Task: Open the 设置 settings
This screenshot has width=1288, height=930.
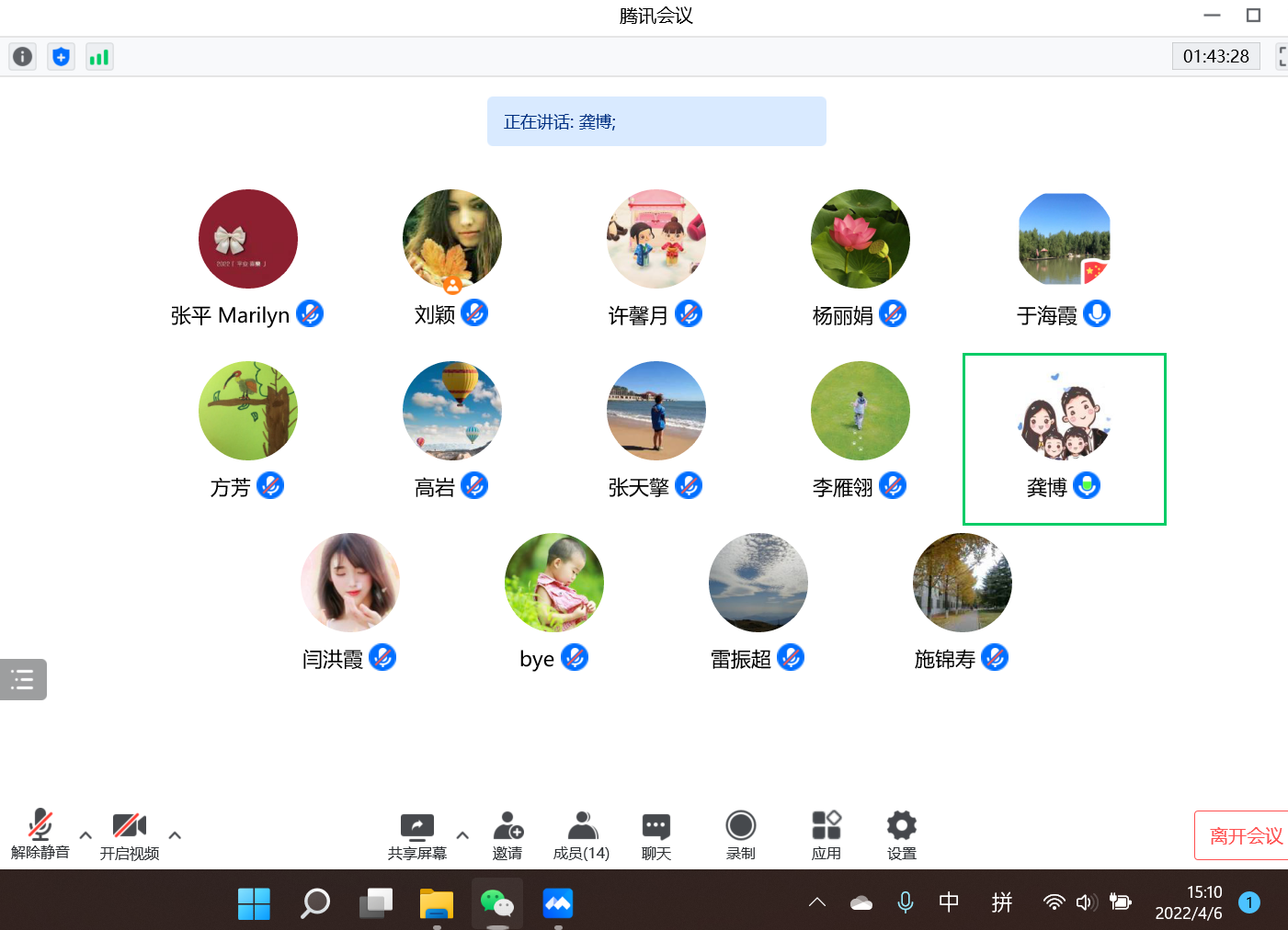Action: pyautogui.click(x=901, y=834)
